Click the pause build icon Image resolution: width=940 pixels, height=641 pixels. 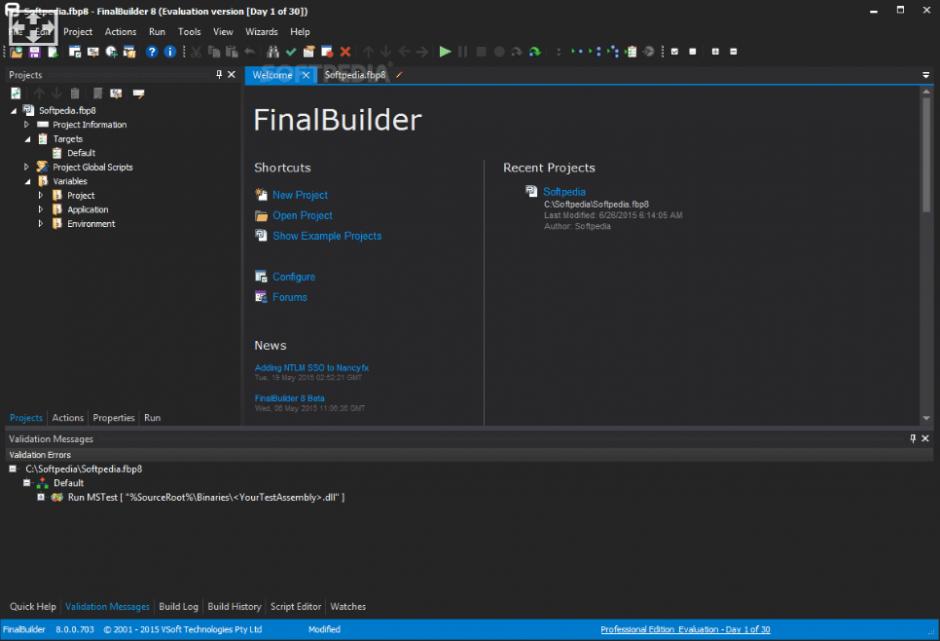point(463,52)
